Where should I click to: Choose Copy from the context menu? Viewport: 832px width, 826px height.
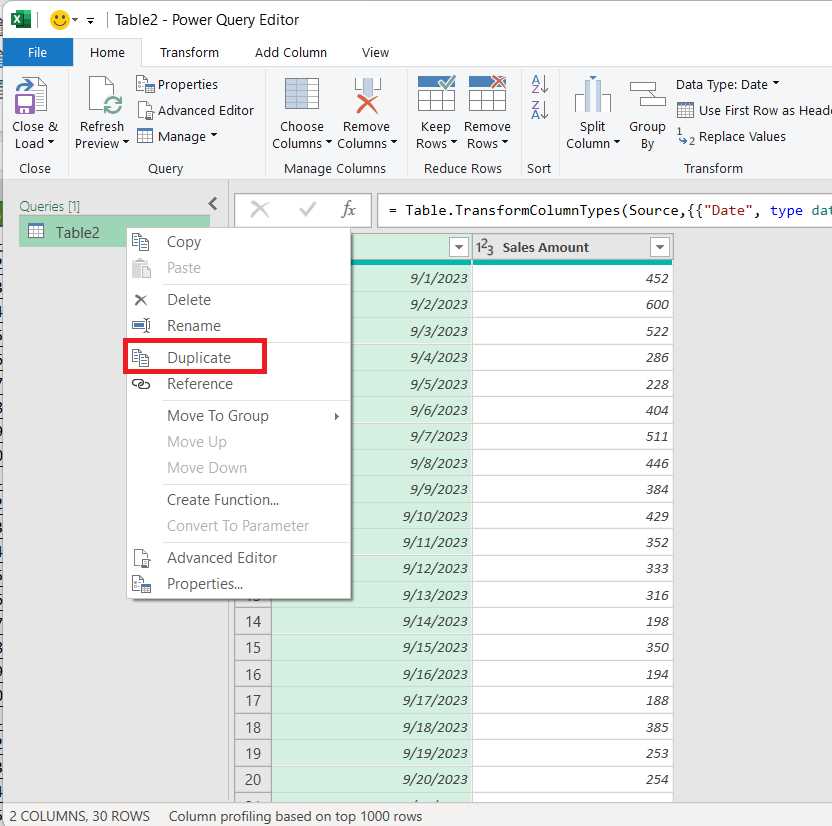238,242
